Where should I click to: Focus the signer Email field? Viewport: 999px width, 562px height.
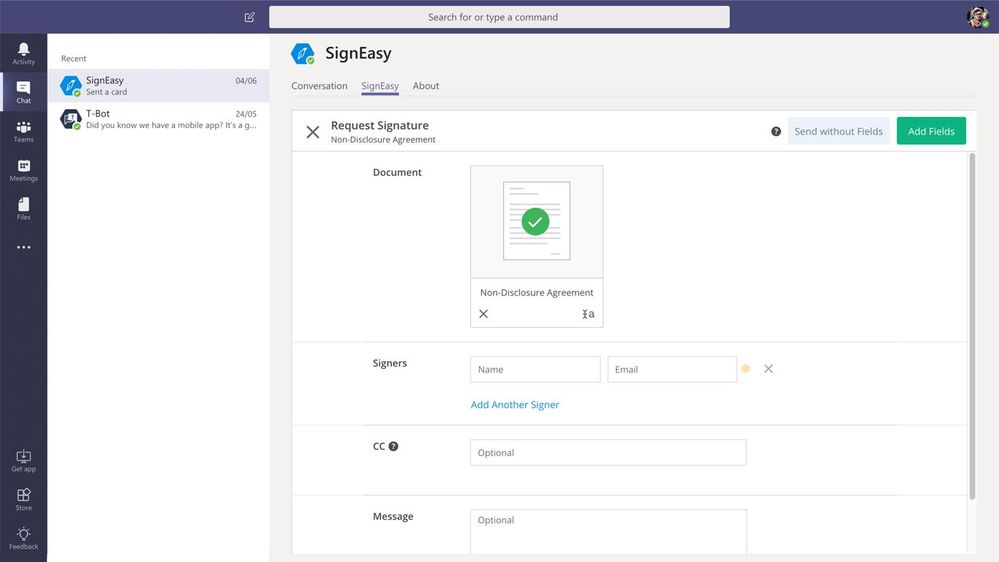point(672,370)
